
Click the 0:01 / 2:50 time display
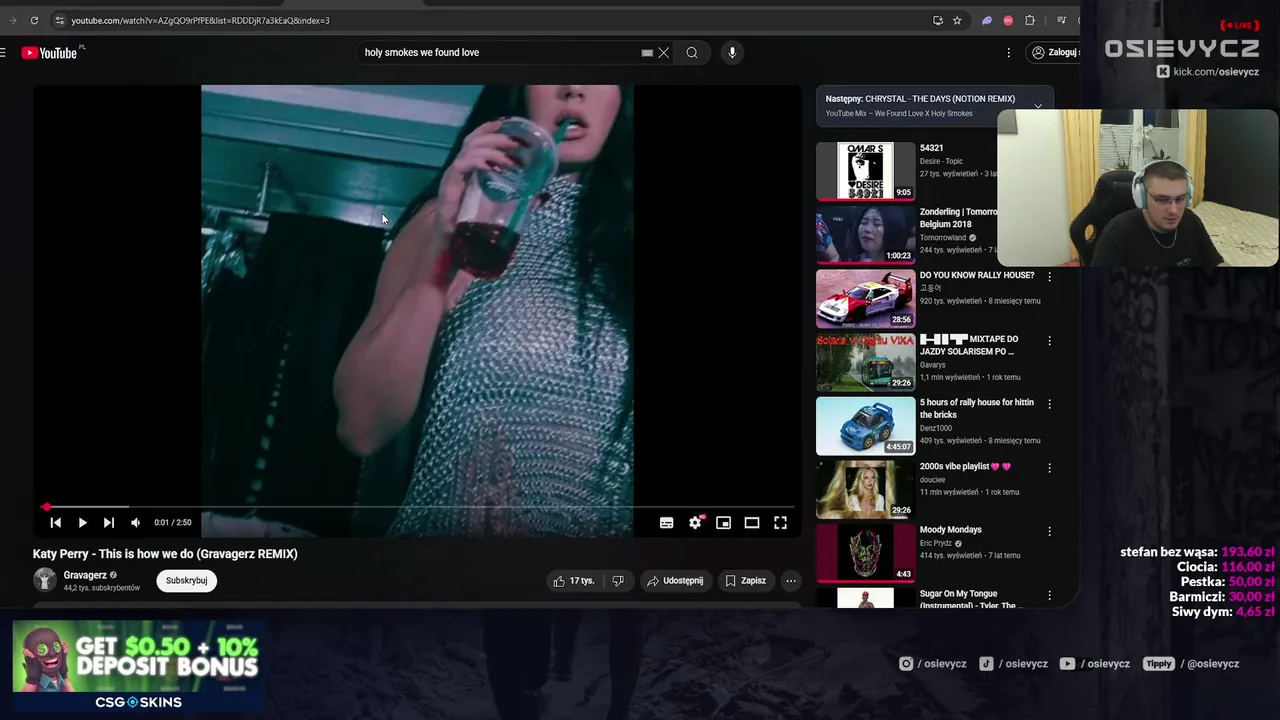173,523
